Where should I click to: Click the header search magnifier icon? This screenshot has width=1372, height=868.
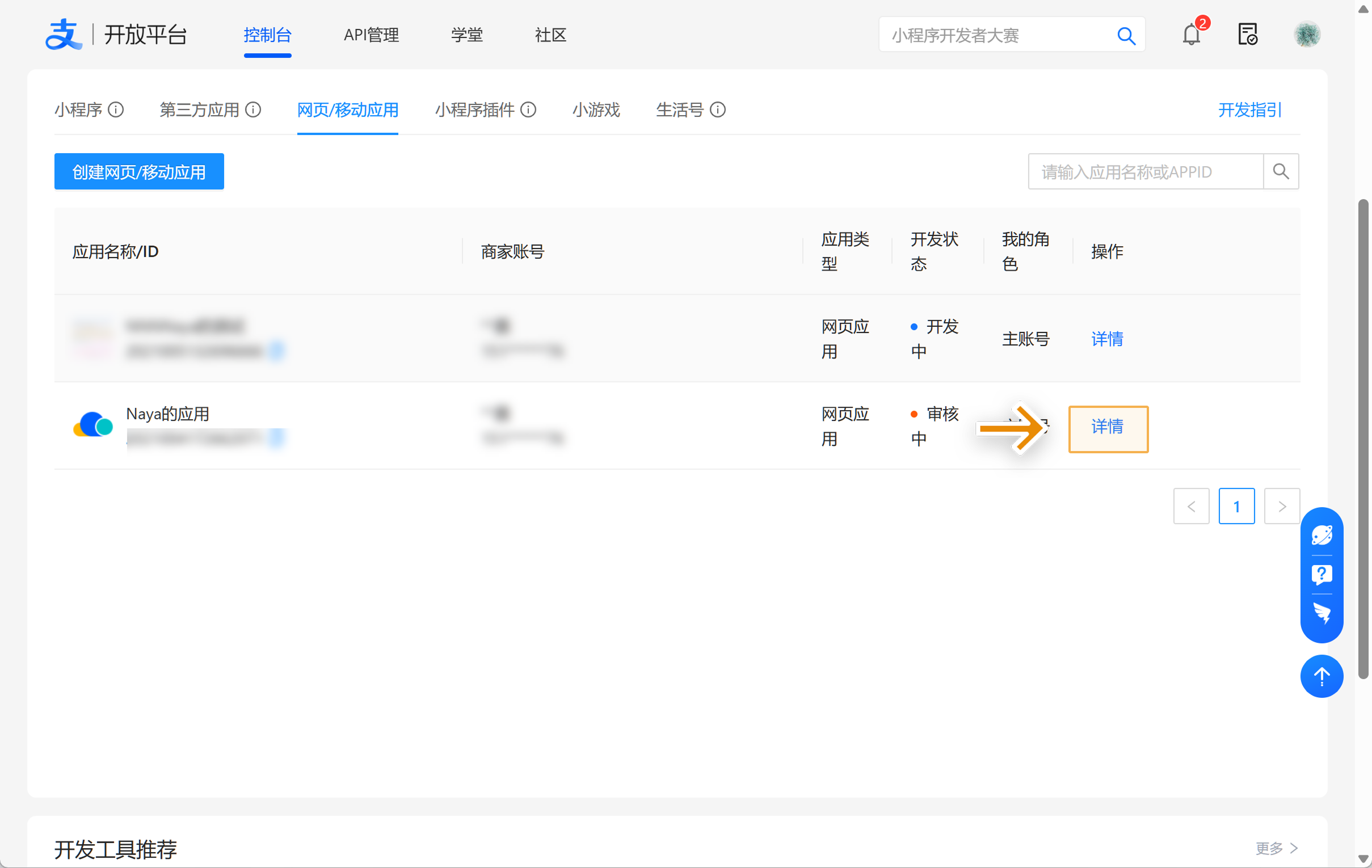[1126, 35]
